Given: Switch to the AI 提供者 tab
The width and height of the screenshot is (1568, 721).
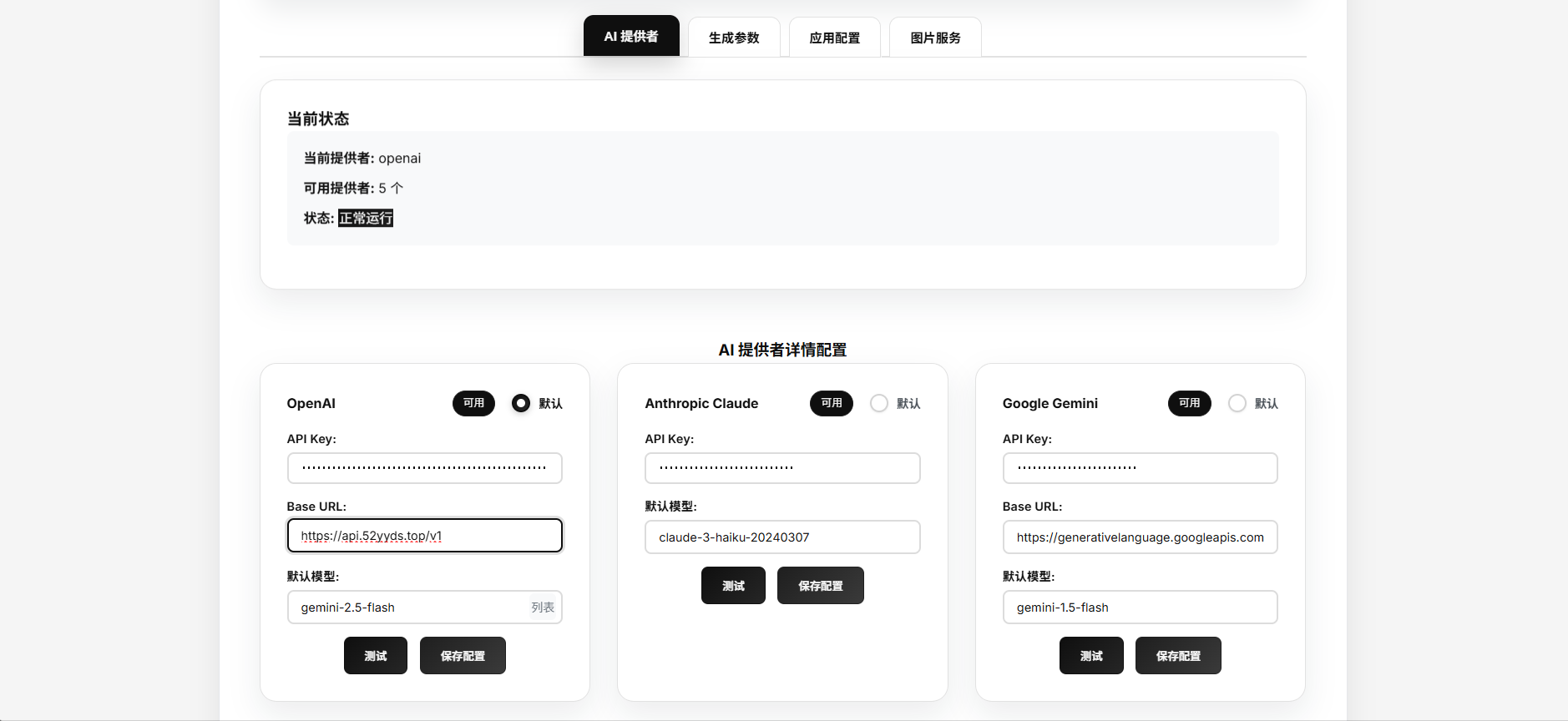Looking at the screenshot, I should pos(630,37).
